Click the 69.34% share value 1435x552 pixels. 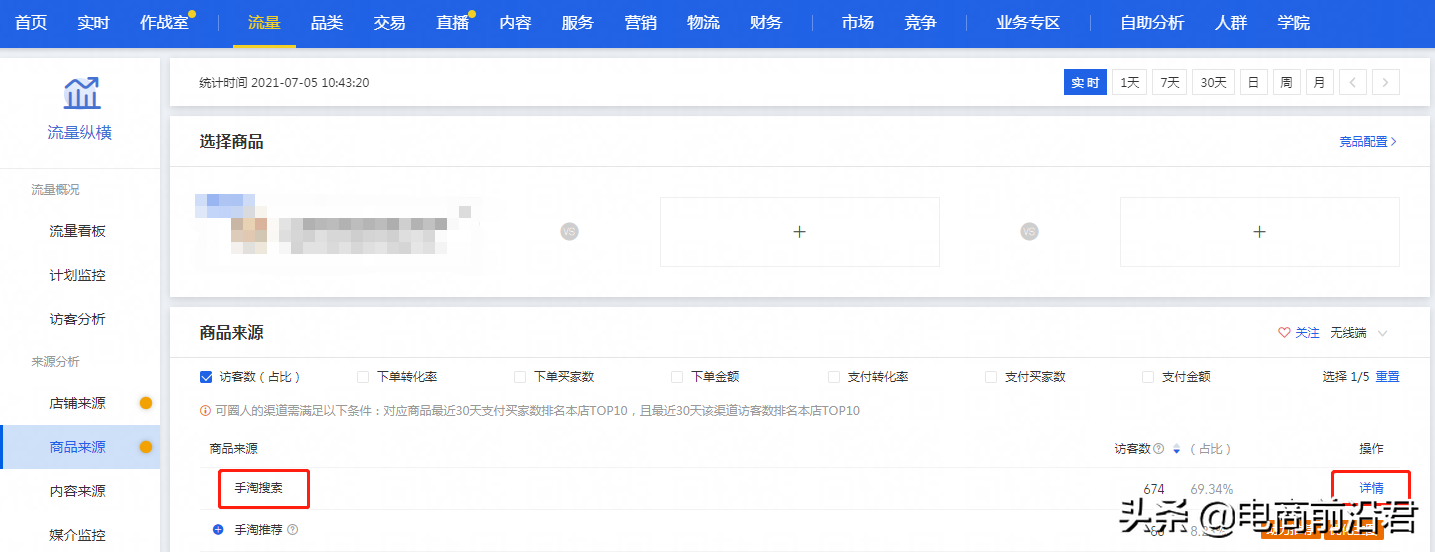[1211, 489]
